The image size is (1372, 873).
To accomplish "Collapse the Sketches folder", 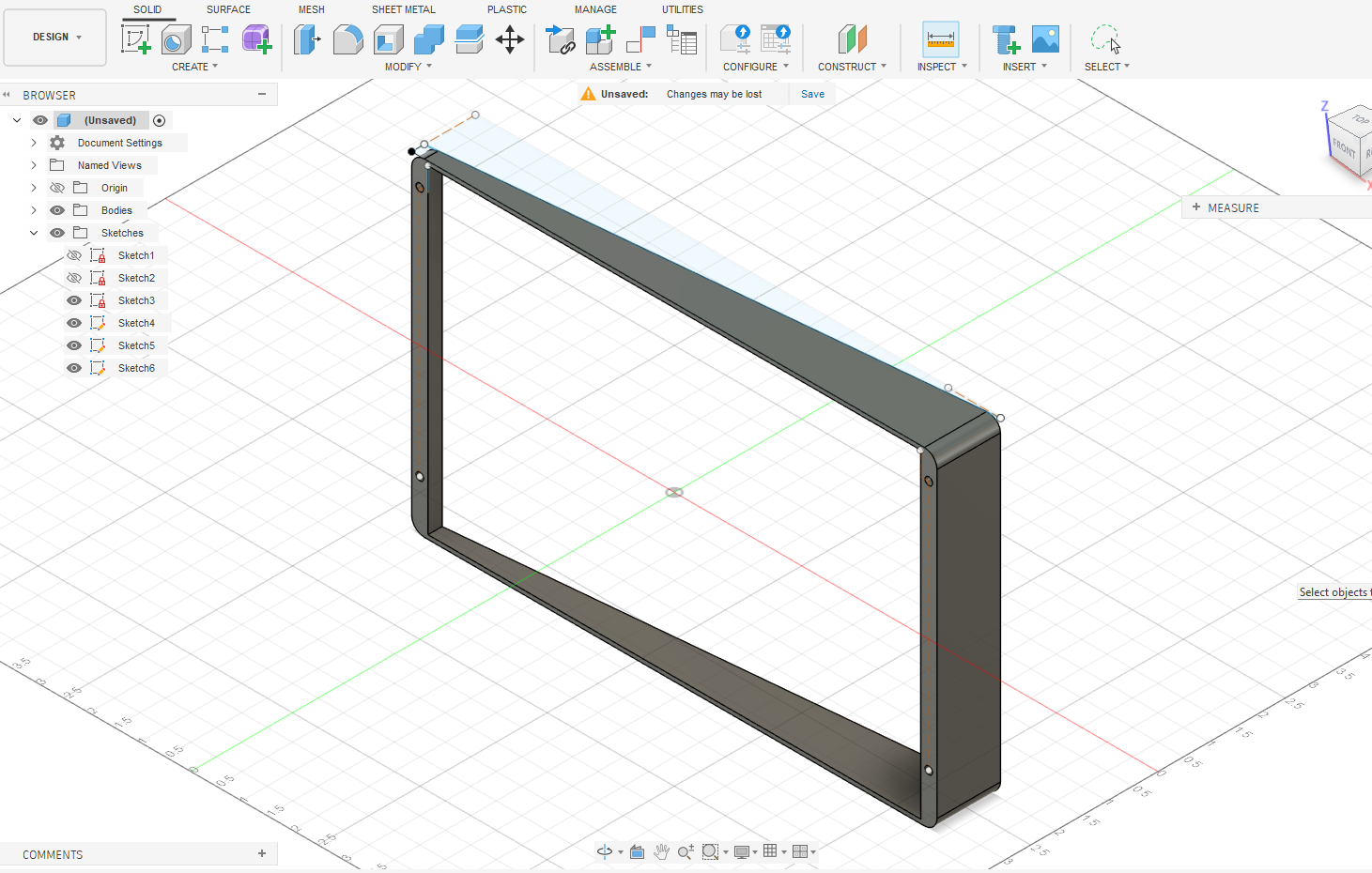I will pyautogui.click(x=34, y=233).
